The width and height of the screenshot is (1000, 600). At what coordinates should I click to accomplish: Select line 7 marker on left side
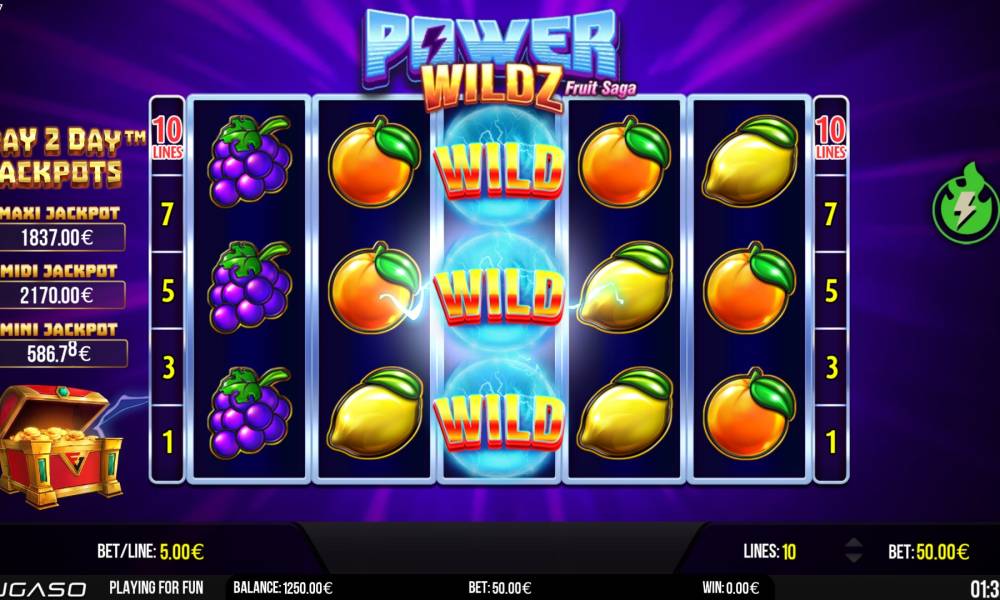pyautogui.click(x=167, y=214)
